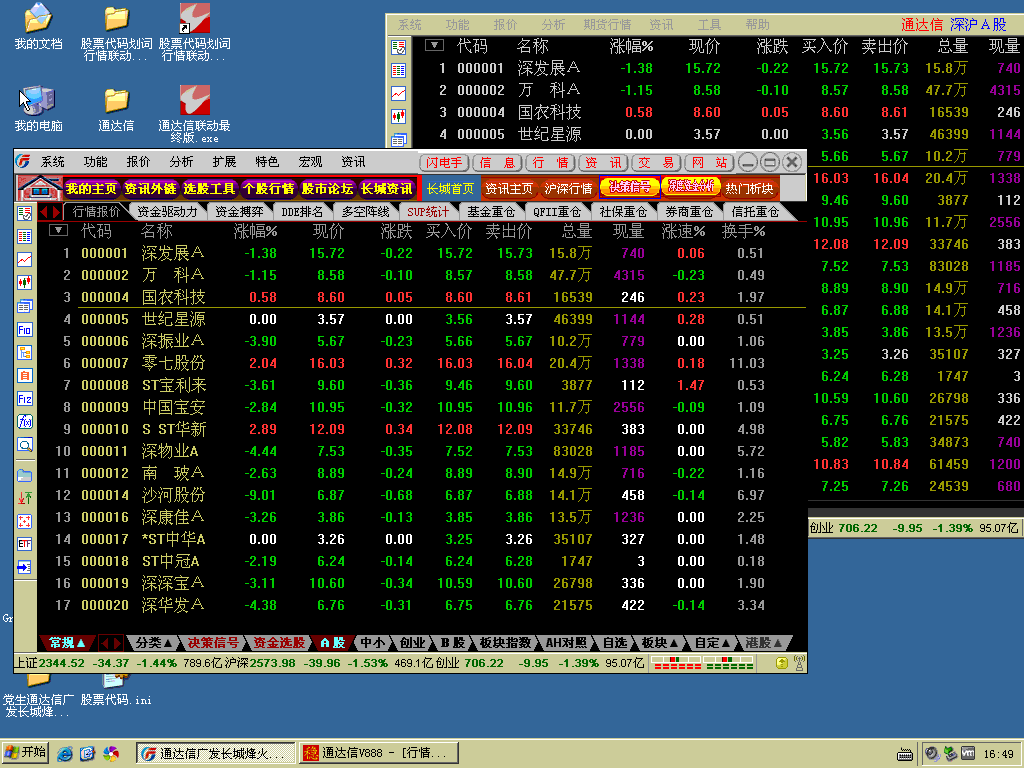Click the 长城首页 link
The height and width of the screenshot is (768, 1024).
pyautogui.click(x=450, y=189)
